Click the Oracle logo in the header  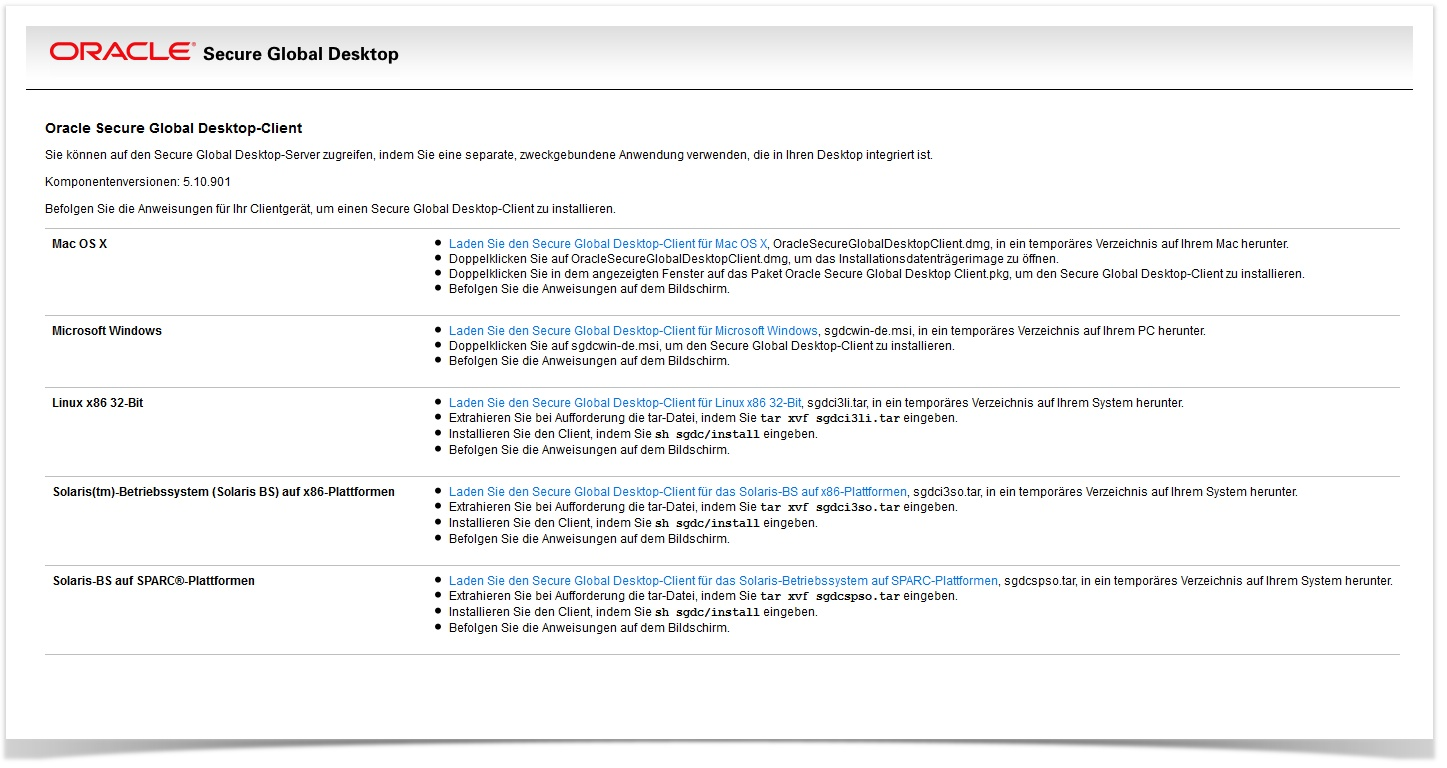pos(122,52)
